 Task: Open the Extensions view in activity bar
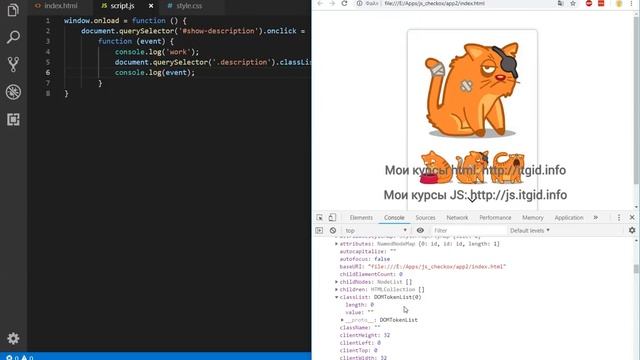click(13, 119)
